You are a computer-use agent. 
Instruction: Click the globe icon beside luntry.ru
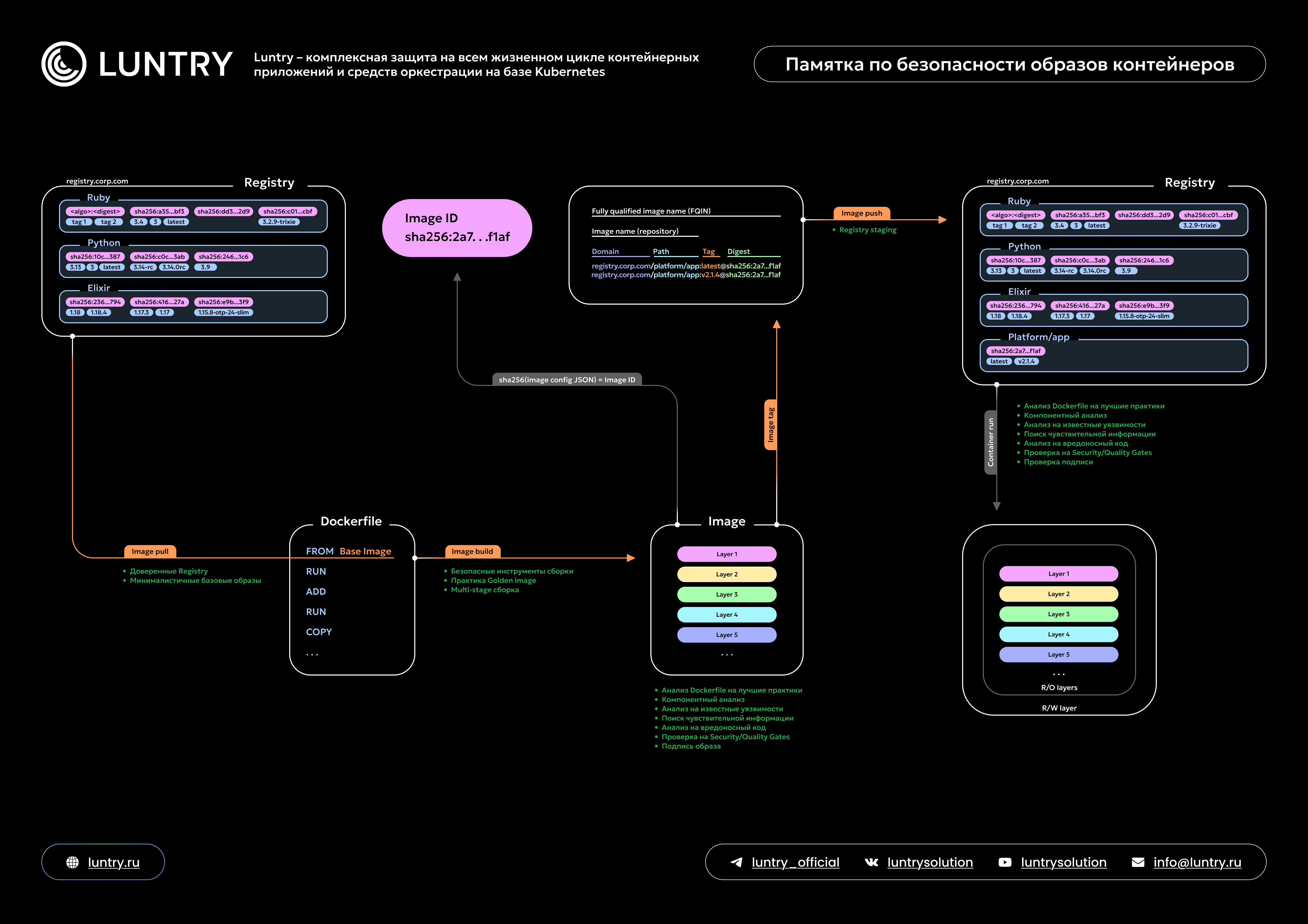click(x=72, y=862)
